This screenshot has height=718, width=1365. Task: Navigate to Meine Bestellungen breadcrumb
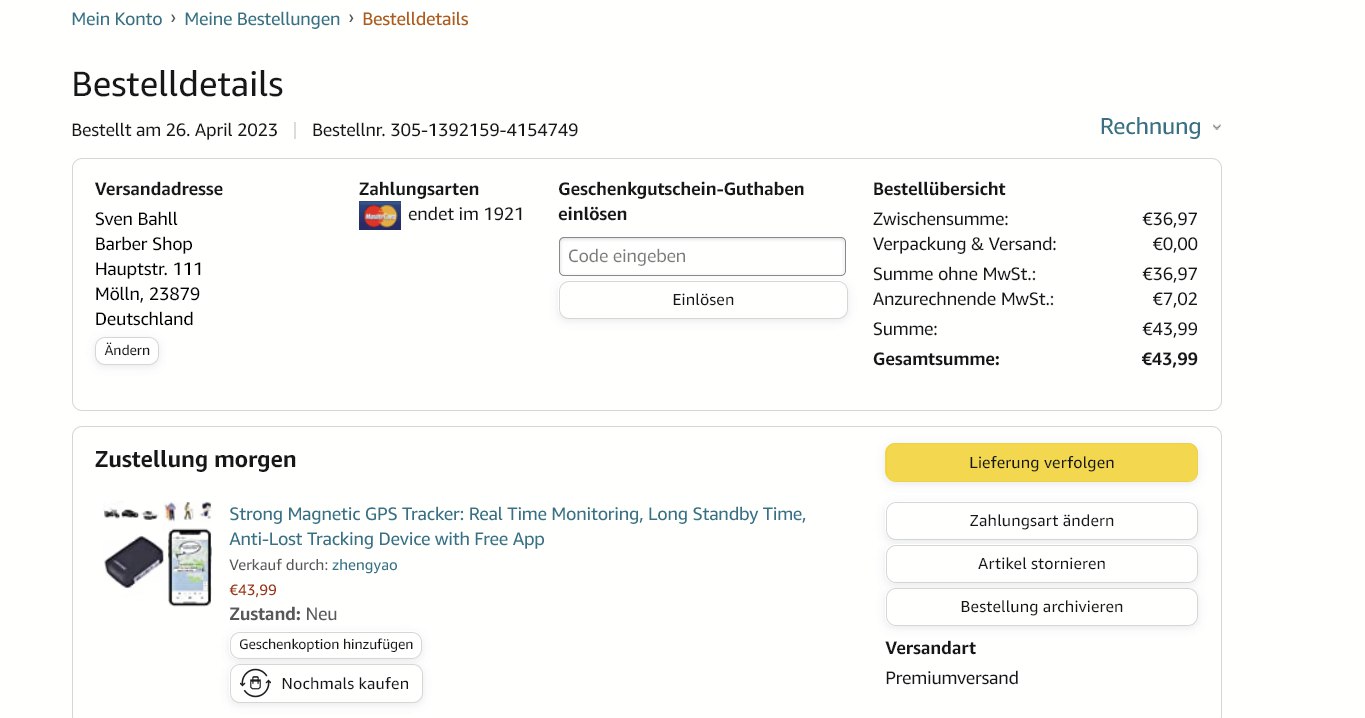[262, 19]
